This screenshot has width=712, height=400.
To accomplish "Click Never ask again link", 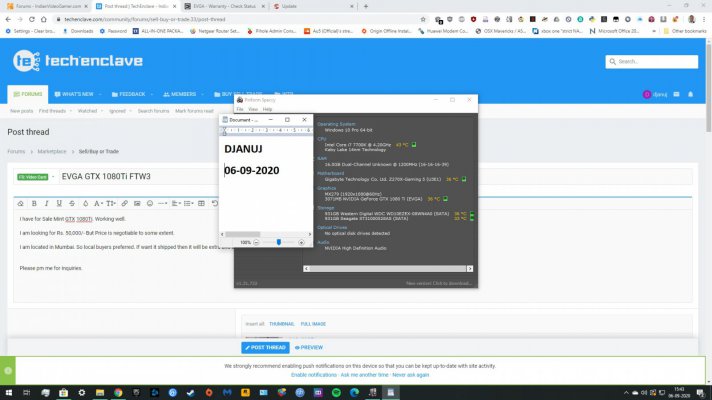I will click(x=410, y=375).
